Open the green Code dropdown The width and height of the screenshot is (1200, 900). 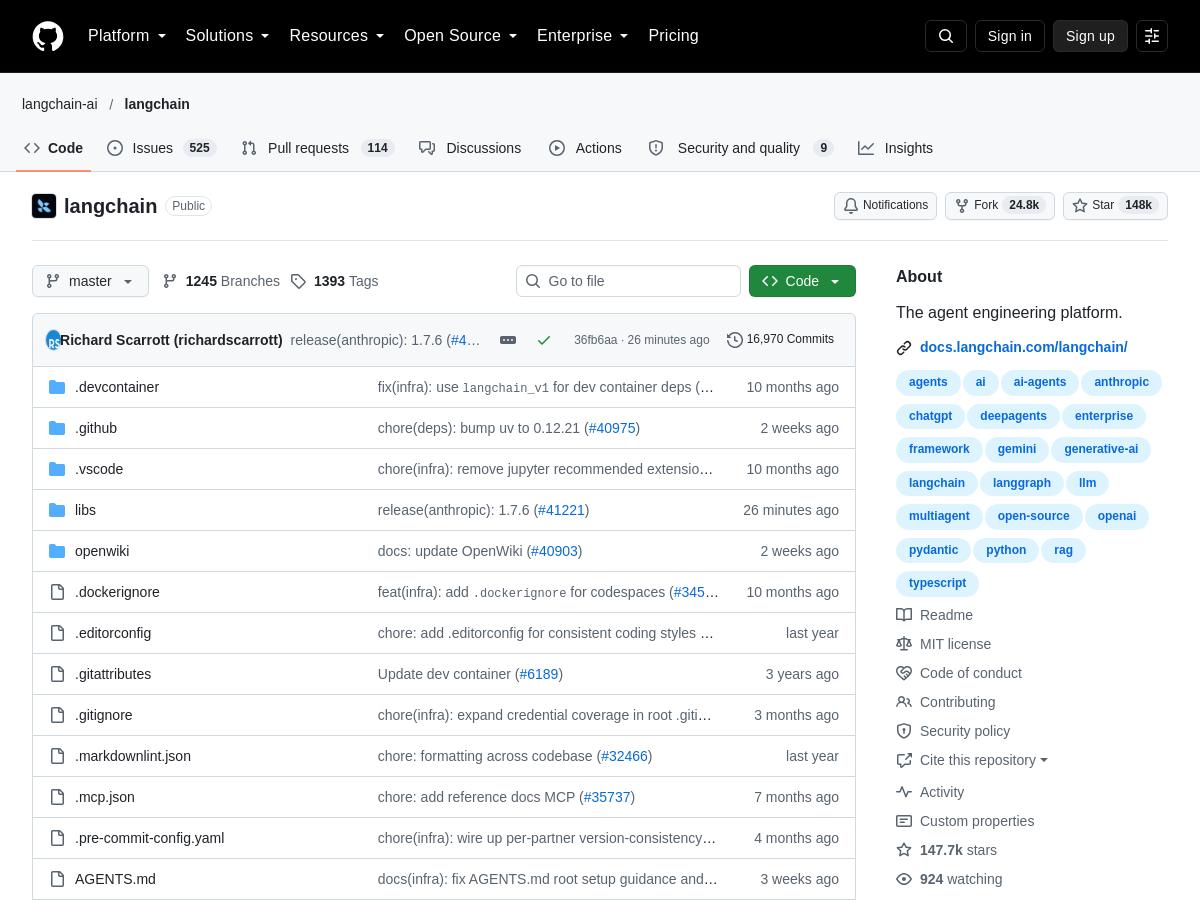[802, 281]
